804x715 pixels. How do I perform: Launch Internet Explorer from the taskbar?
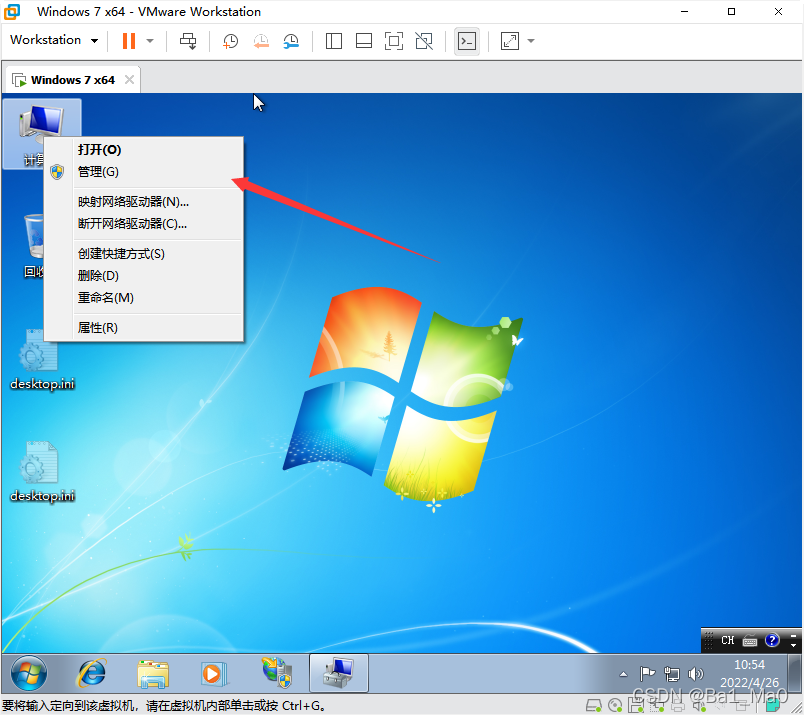tap(91, 673)
